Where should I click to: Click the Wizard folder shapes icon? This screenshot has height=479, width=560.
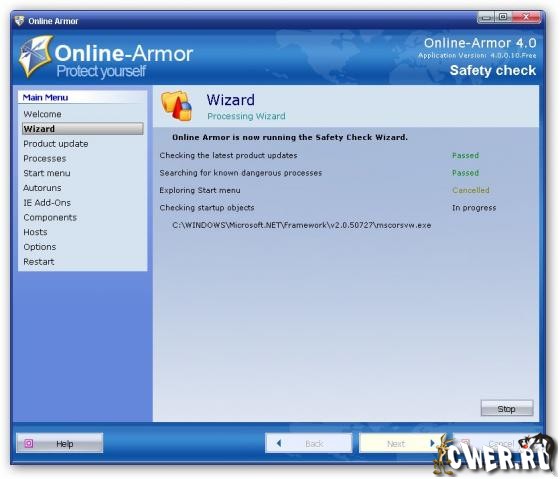pos(177,106)
